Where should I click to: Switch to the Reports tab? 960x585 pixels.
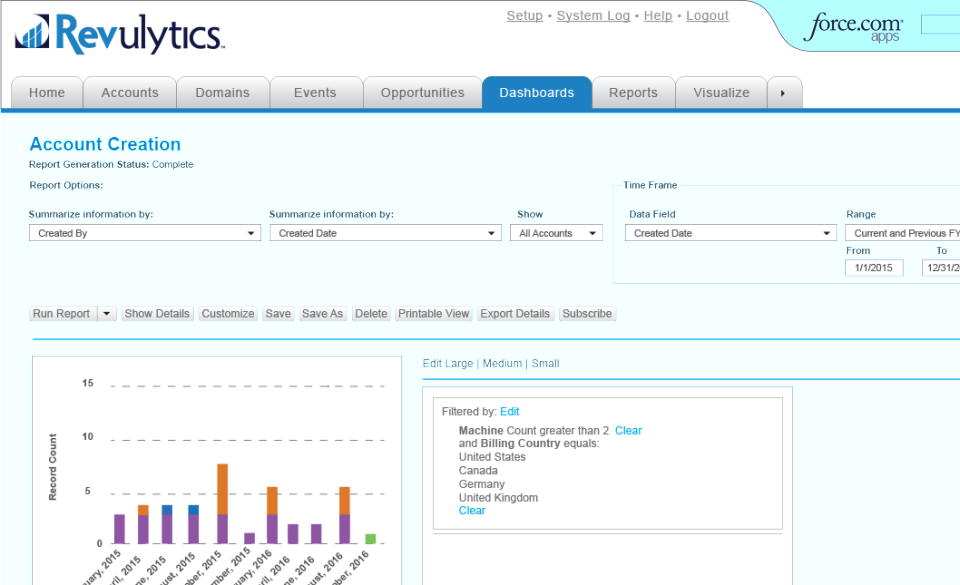click(x=633, y=92)
